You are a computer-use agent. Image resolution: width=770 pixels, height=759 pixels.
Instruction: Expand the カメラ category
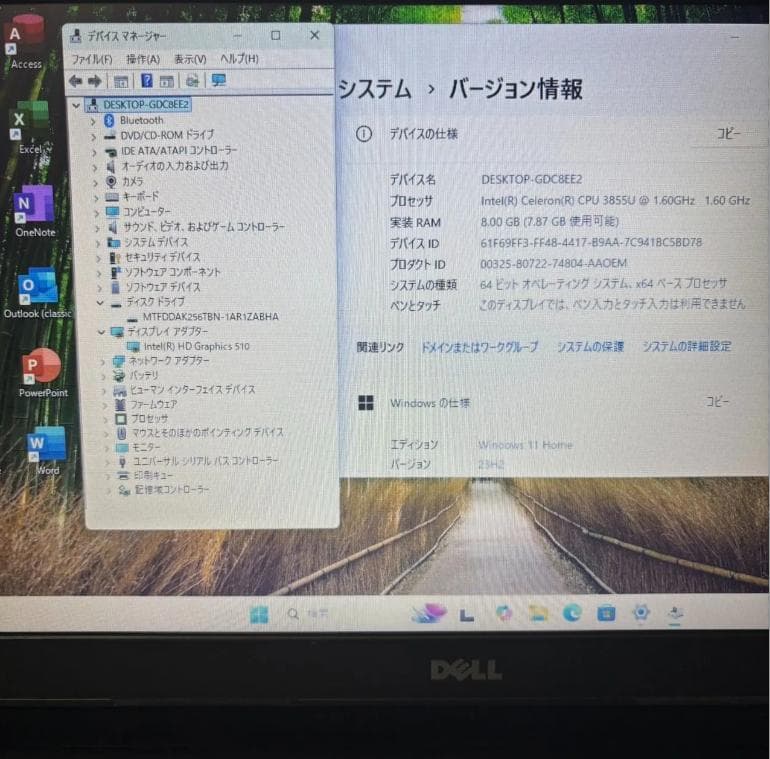click(x=95, y=183)
